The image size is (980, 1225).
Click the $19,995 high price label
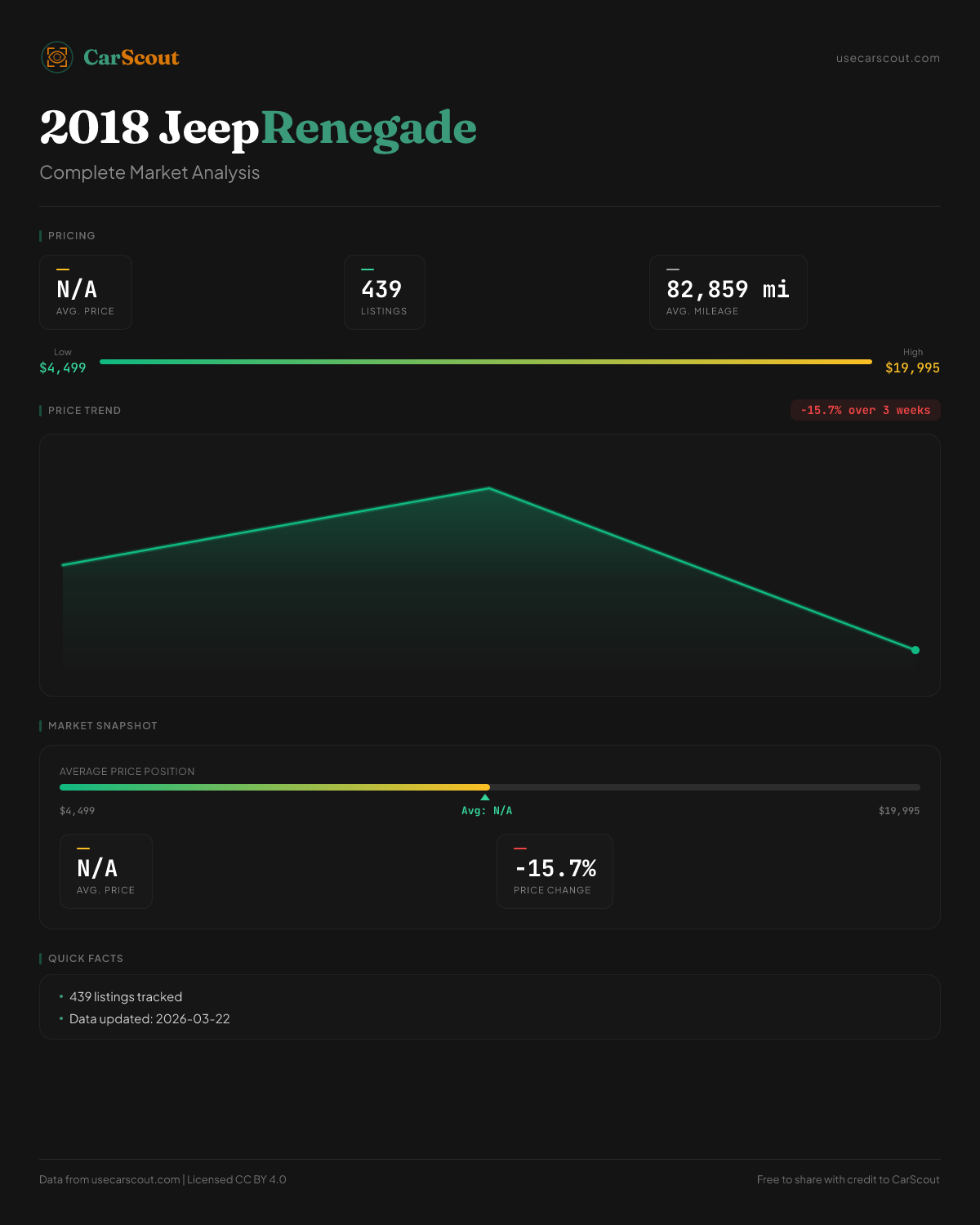(912, 367)
